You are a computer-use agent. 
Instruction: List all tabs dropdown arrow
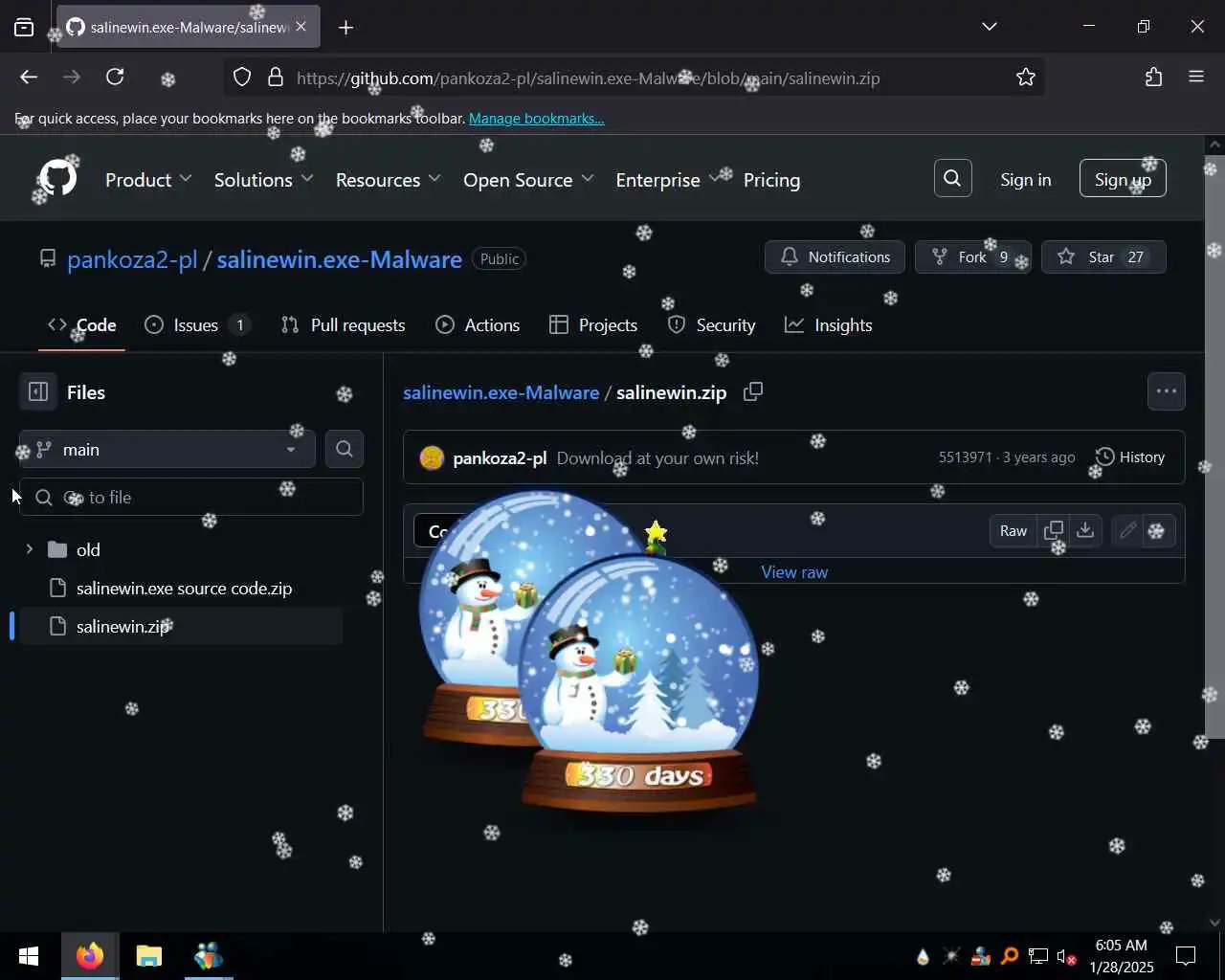[x=990, y=27]
